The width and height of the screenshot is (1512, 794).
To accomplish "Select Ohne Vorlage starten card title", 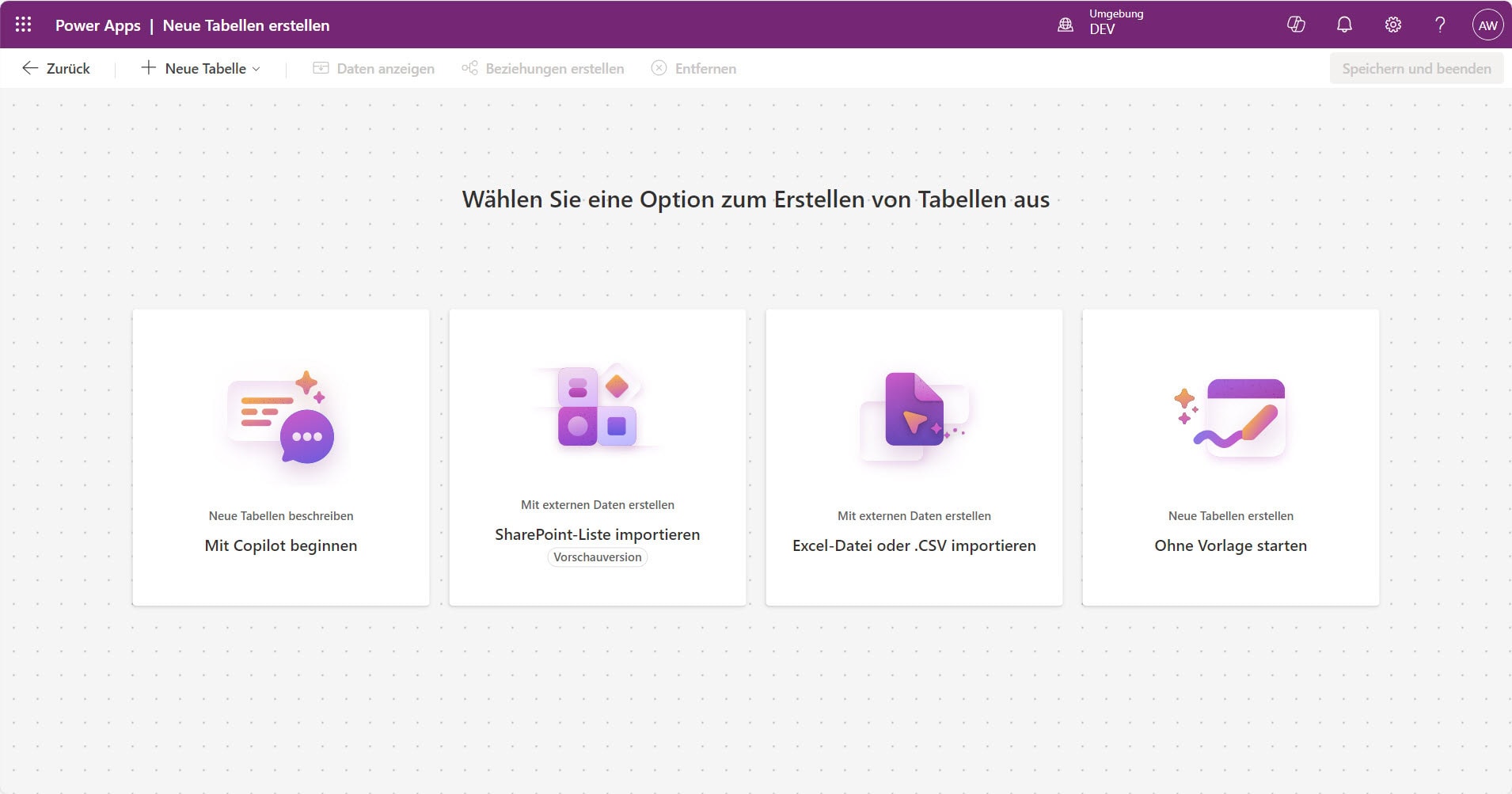I will 1231,545.
